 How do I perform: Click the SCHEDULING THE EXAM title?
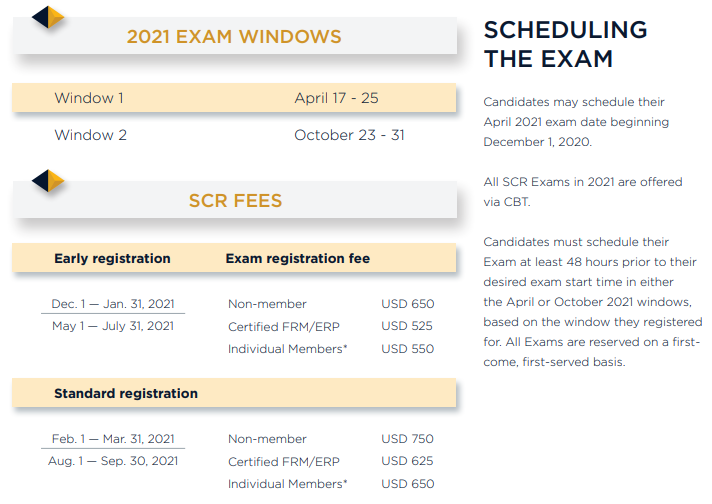tap(565, 44)
